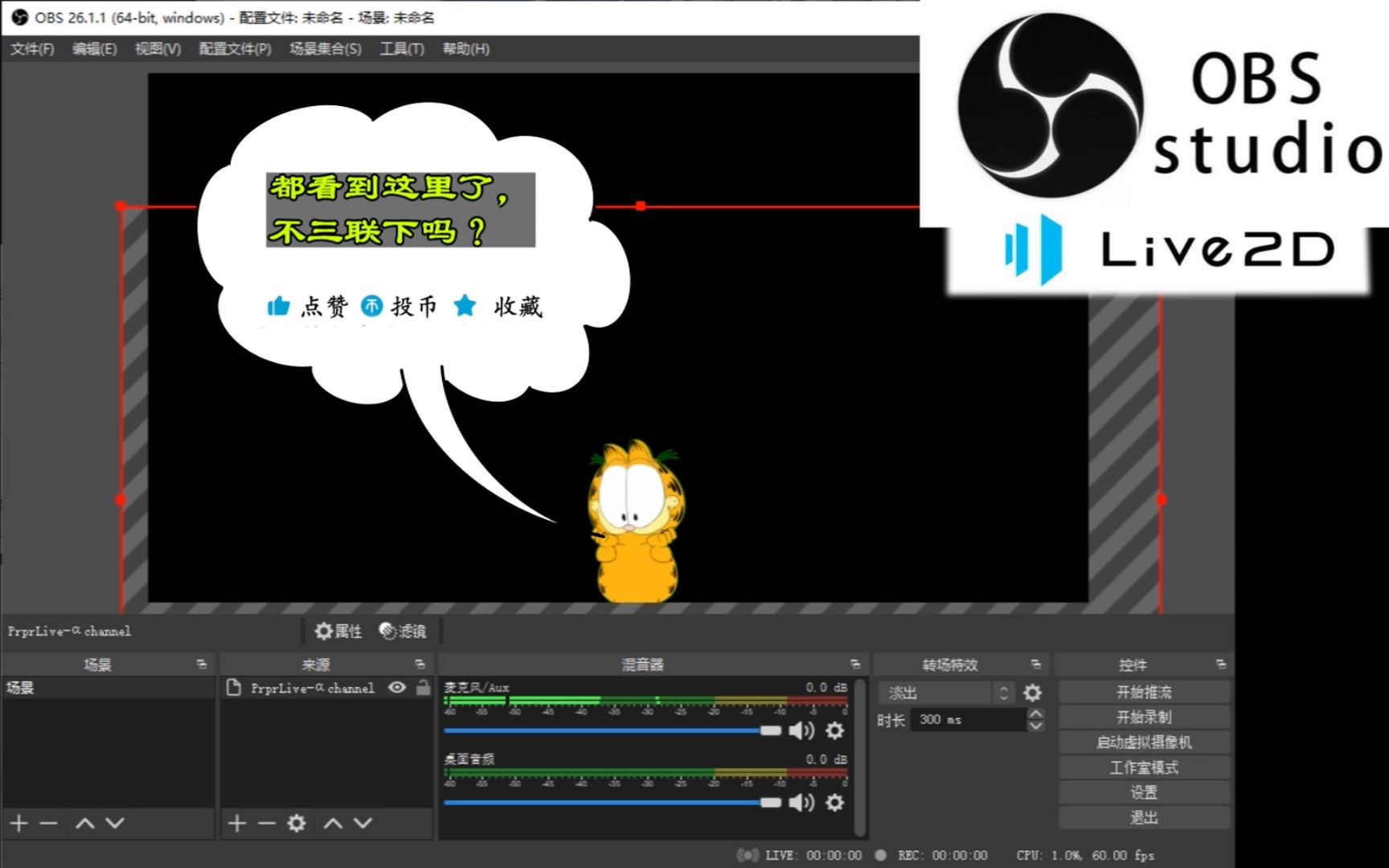Open source properties via the gear icon below sources

point(297,823)
